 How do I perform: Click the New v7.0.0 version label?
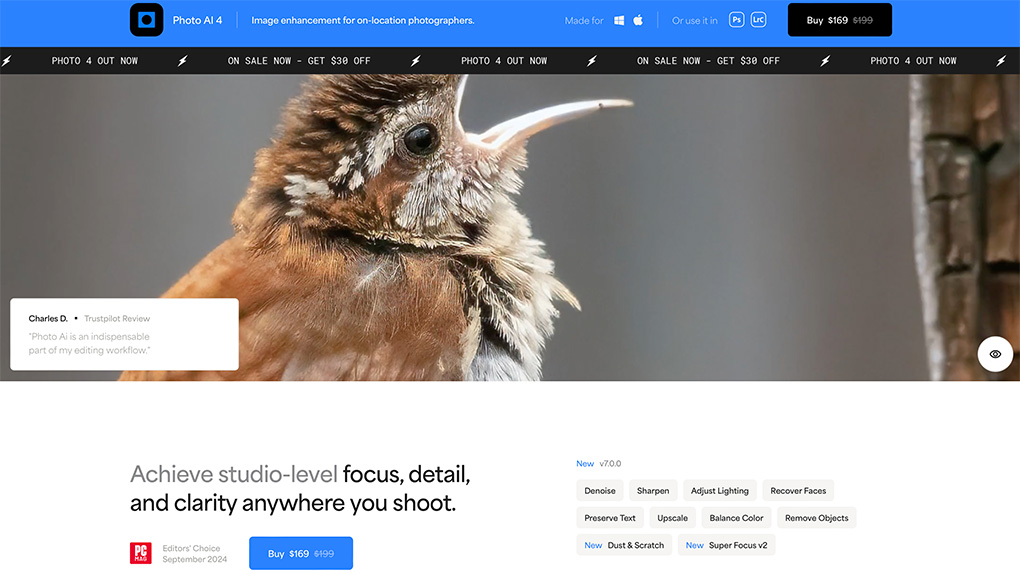[x=598, y=463]
